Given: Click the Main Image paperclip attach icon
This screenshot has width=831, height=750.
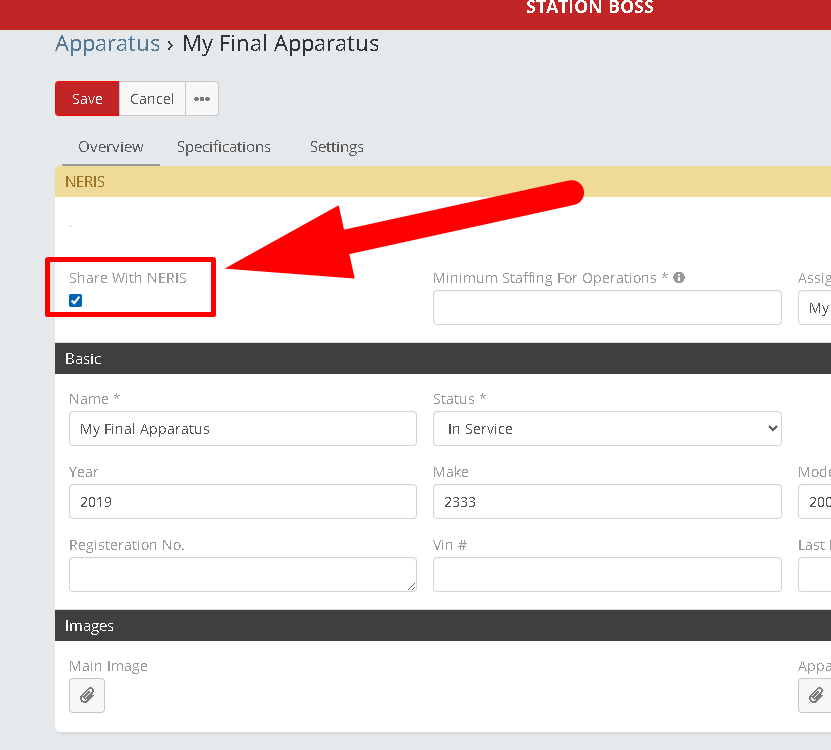Looking at the screenshot, I should point(87,695).
